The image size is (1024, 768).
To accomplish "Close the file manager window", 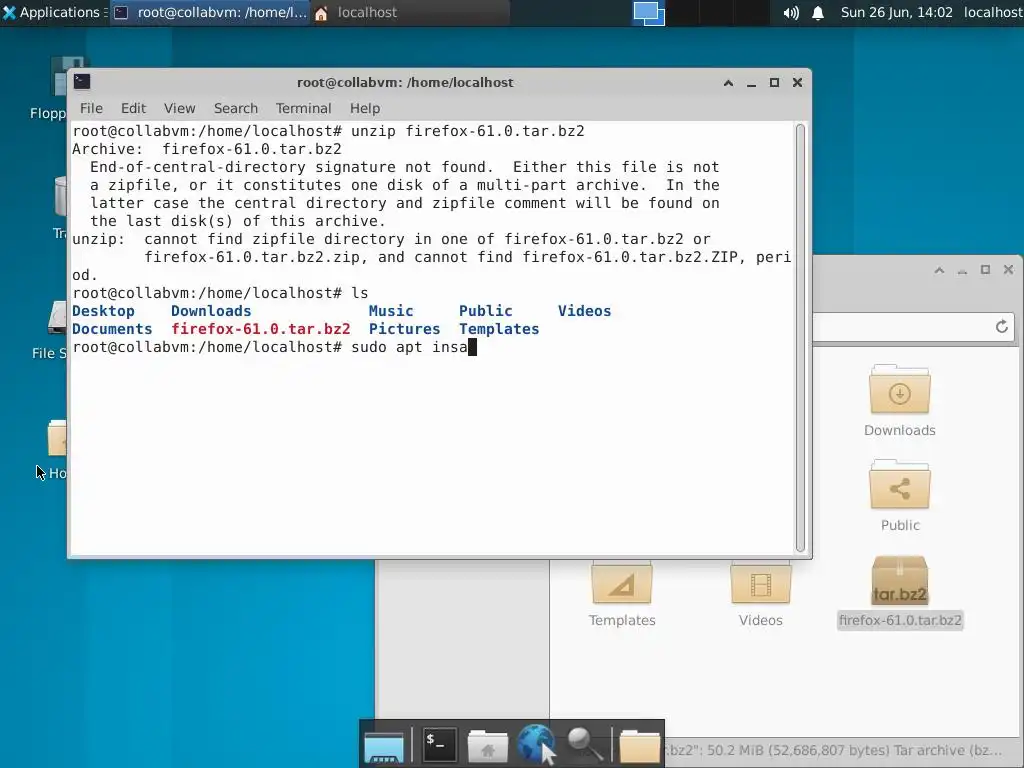I will point(1008,270).
